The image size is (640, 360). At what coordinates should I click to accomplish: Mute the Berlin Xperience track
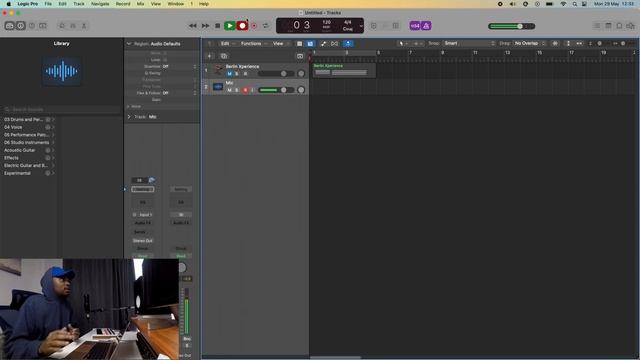(229, 73)
